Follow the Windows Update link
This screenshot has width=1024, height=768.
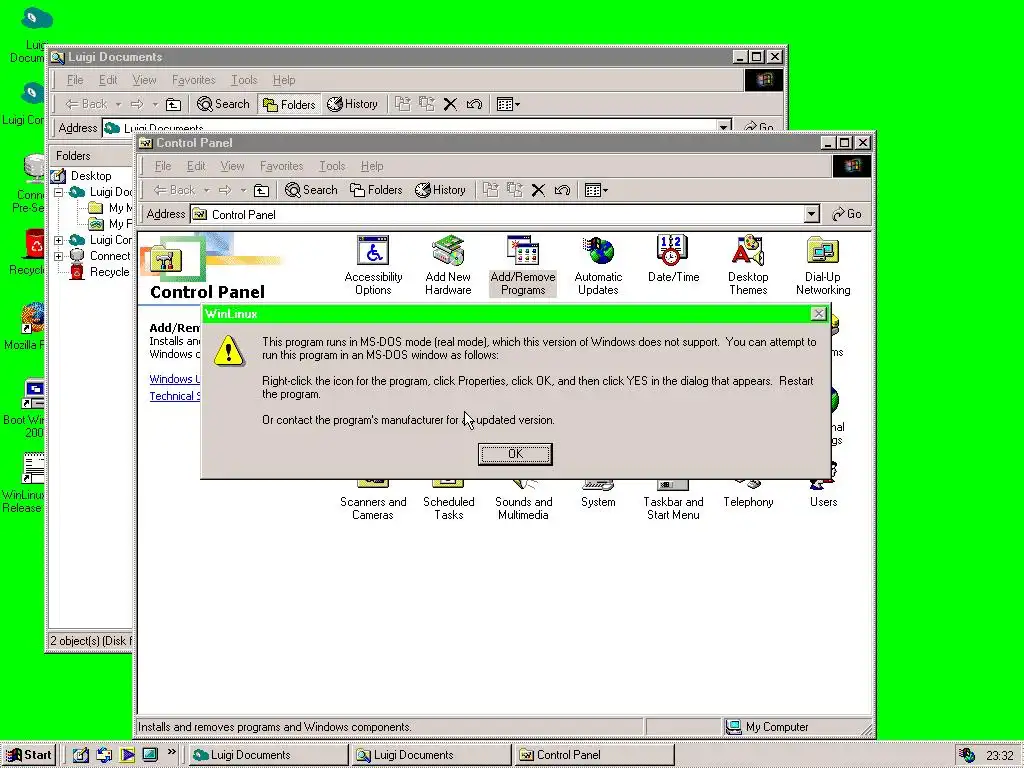(x=174, y=379)
